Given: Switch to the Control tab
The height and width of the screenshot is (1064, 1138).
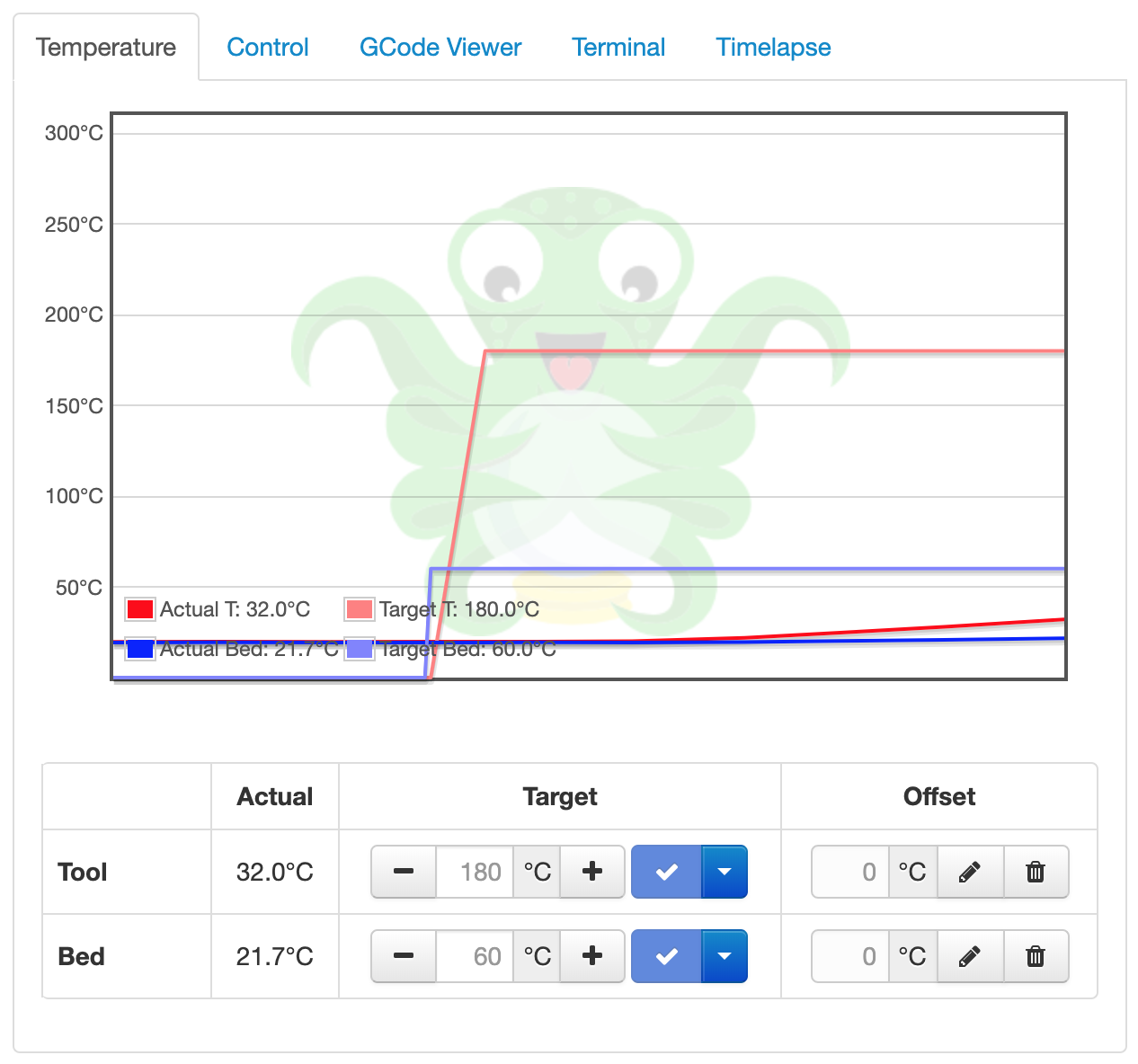Looking at the screenshot, I should click(268, 48).
